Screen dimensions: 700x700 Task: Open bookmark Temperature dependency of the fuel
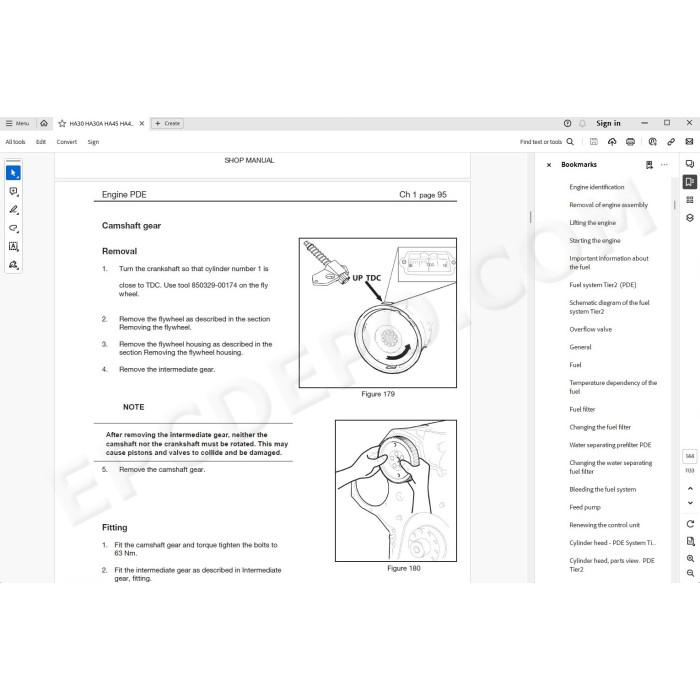click(613, 387)
